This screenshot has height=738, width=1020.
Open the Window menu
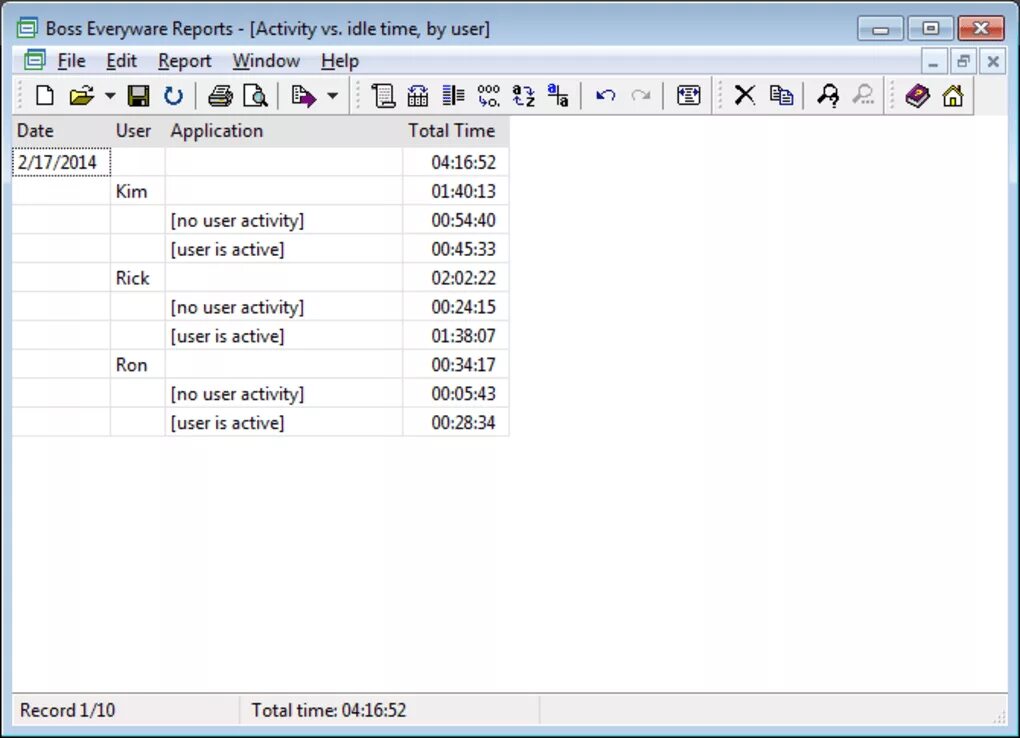266,61
